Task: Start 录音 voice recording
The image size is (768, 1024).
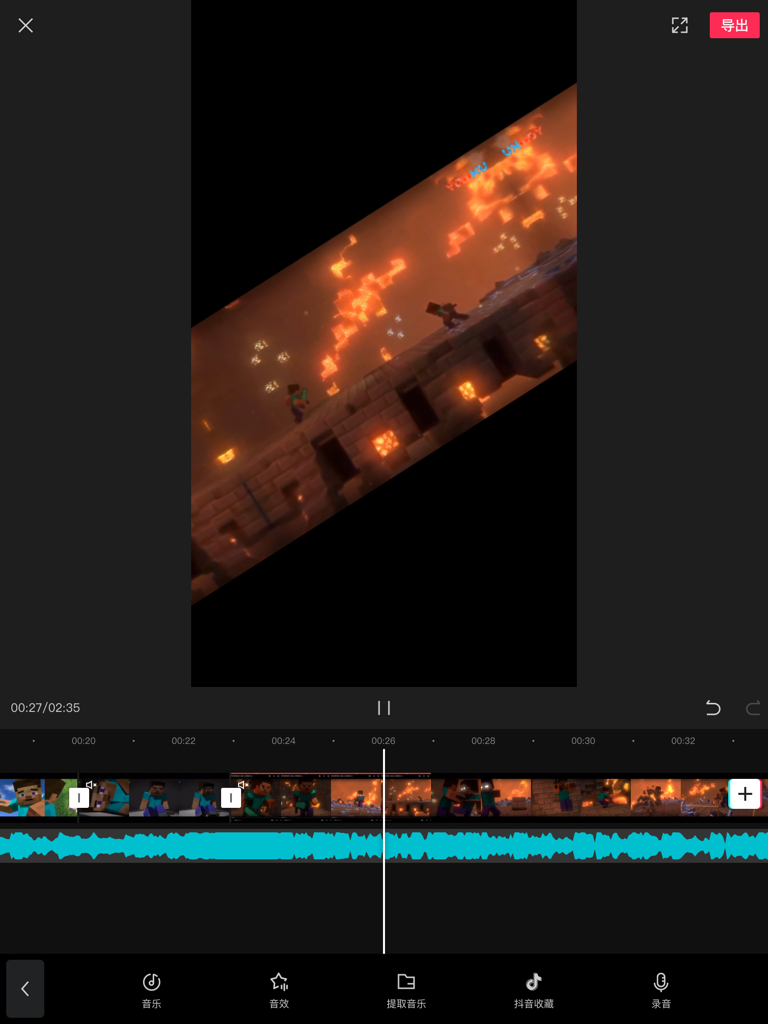Action: [661, 990]
